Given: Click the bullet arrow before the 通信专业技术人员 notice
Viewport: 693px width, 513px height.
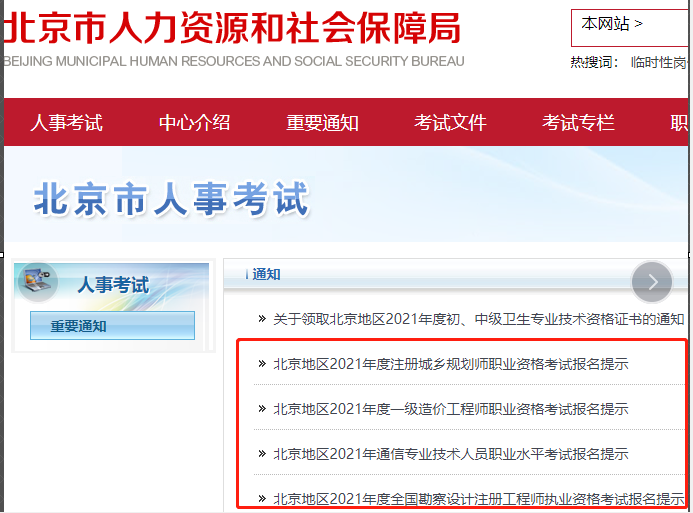Looking at the screenshot, I should click(262, 454).
